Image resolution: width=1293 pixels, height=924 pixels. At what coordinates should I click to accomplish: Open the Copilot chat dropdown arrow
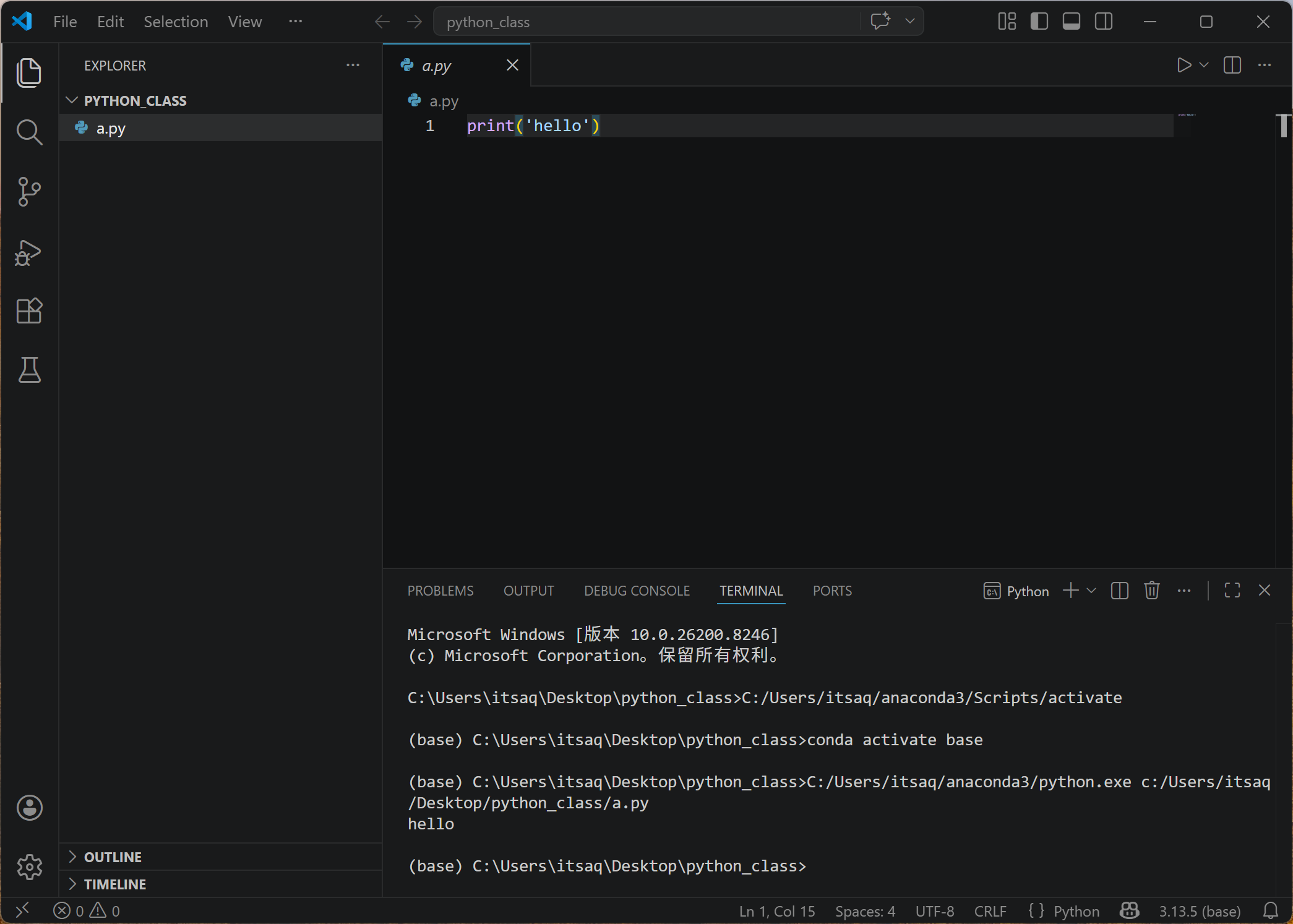(x=910, y=22)
